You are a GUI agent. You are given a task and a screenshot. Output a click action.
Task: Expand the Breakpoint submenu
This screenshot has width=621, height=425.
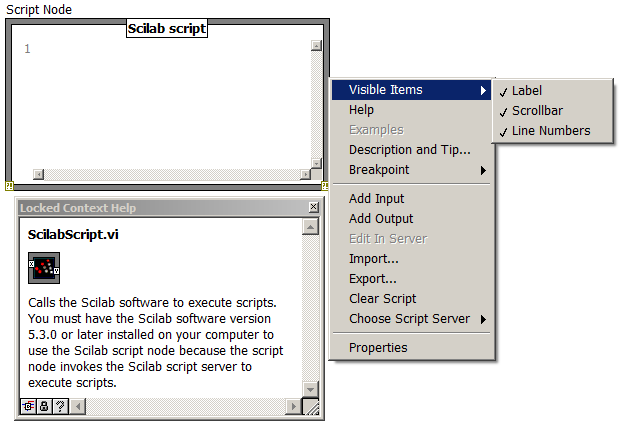(x=411, y=170)
